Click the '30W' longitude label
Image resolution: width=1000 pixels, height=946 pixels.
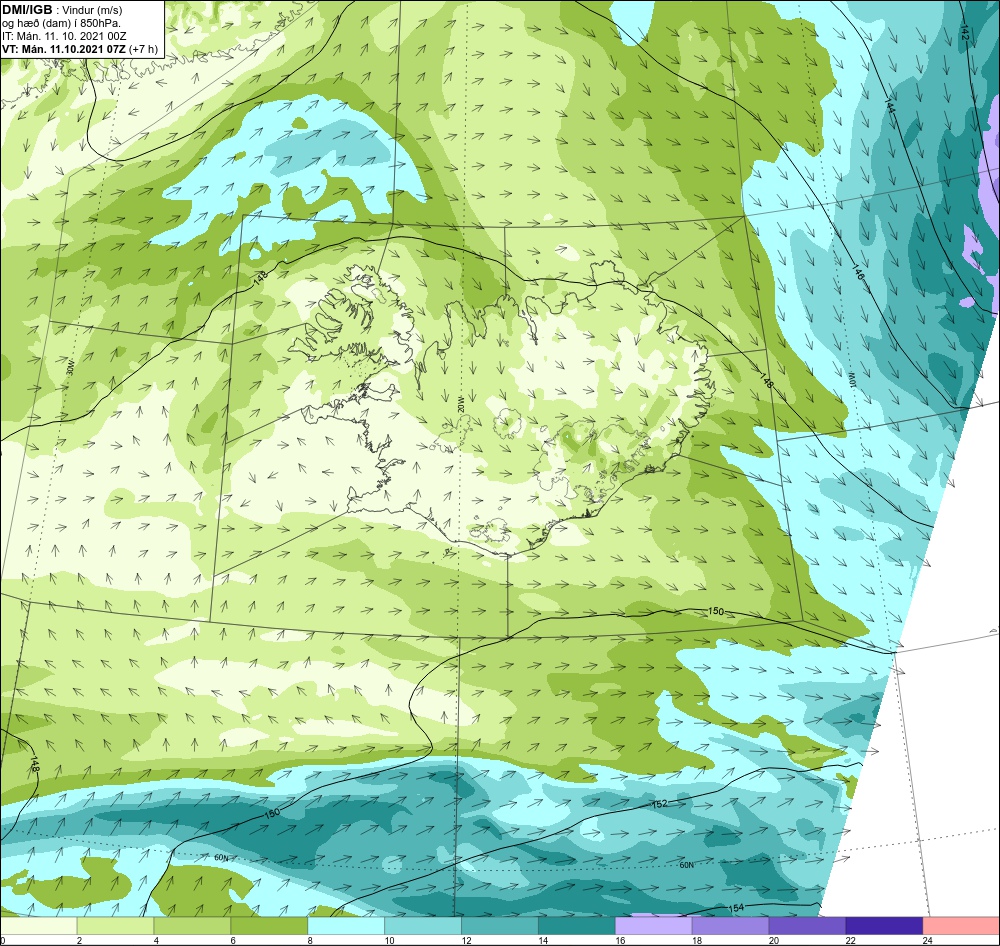70,369
